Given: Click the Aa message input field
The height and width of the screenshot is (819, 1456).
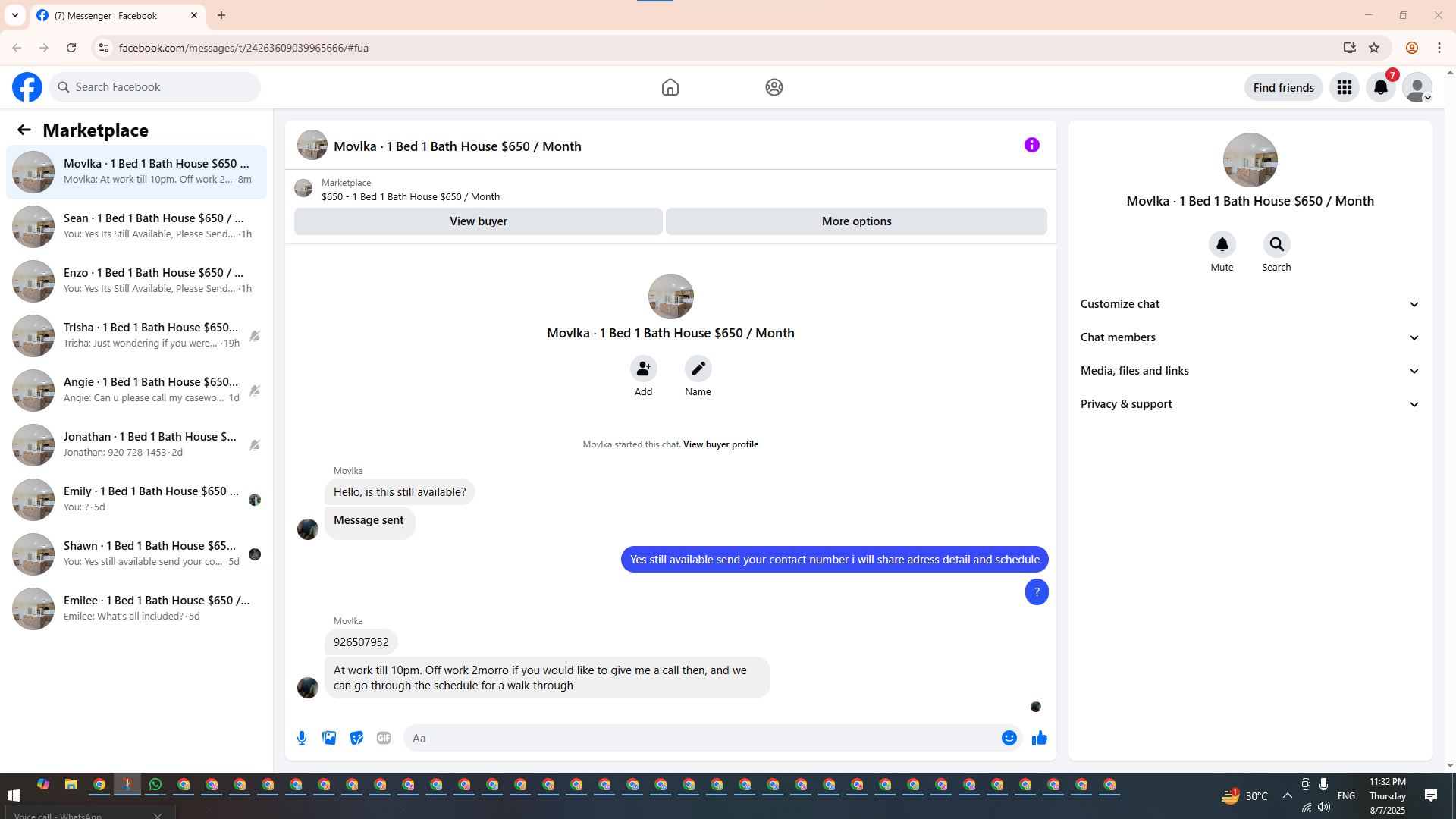Looking at the screenshot, I should tap(698, 738).
